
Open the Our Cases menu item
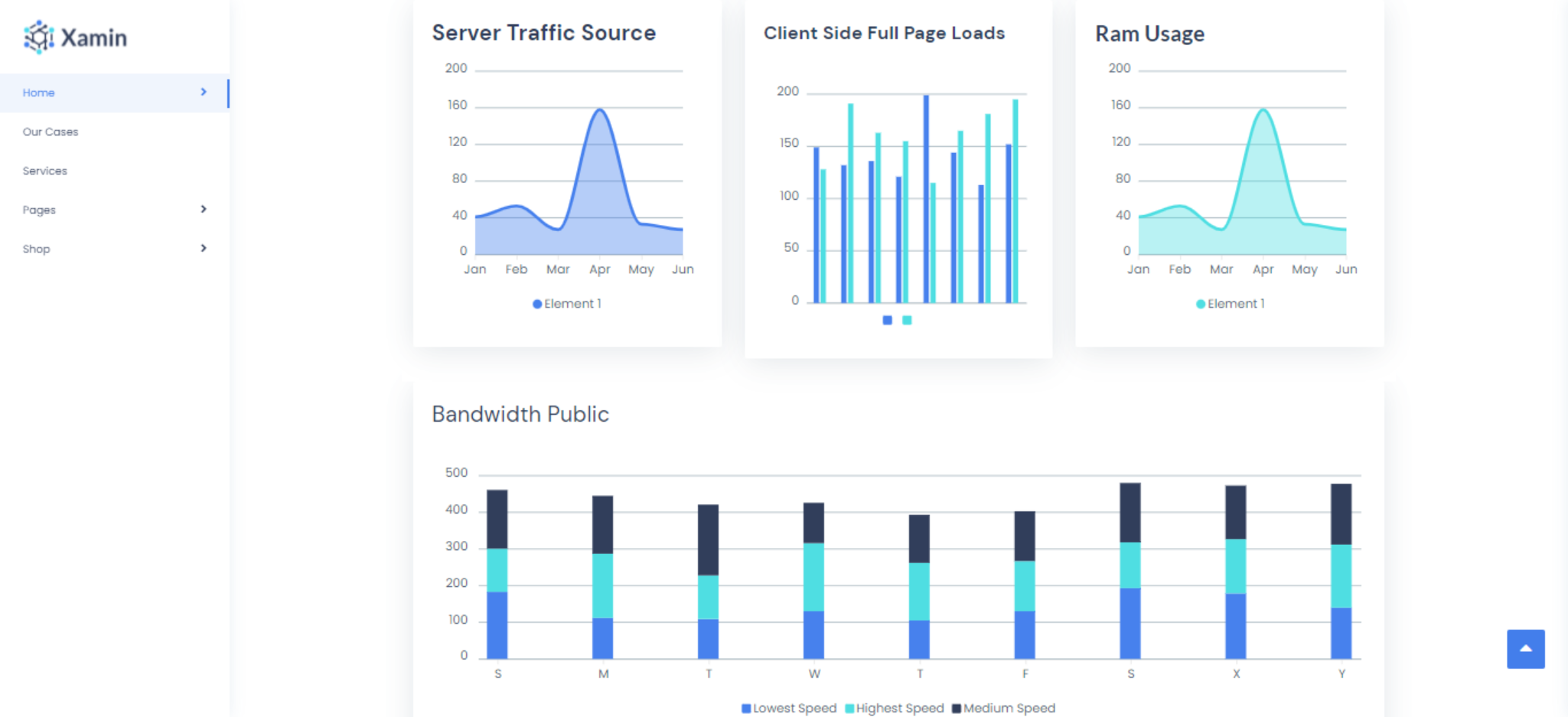[51, 132]
